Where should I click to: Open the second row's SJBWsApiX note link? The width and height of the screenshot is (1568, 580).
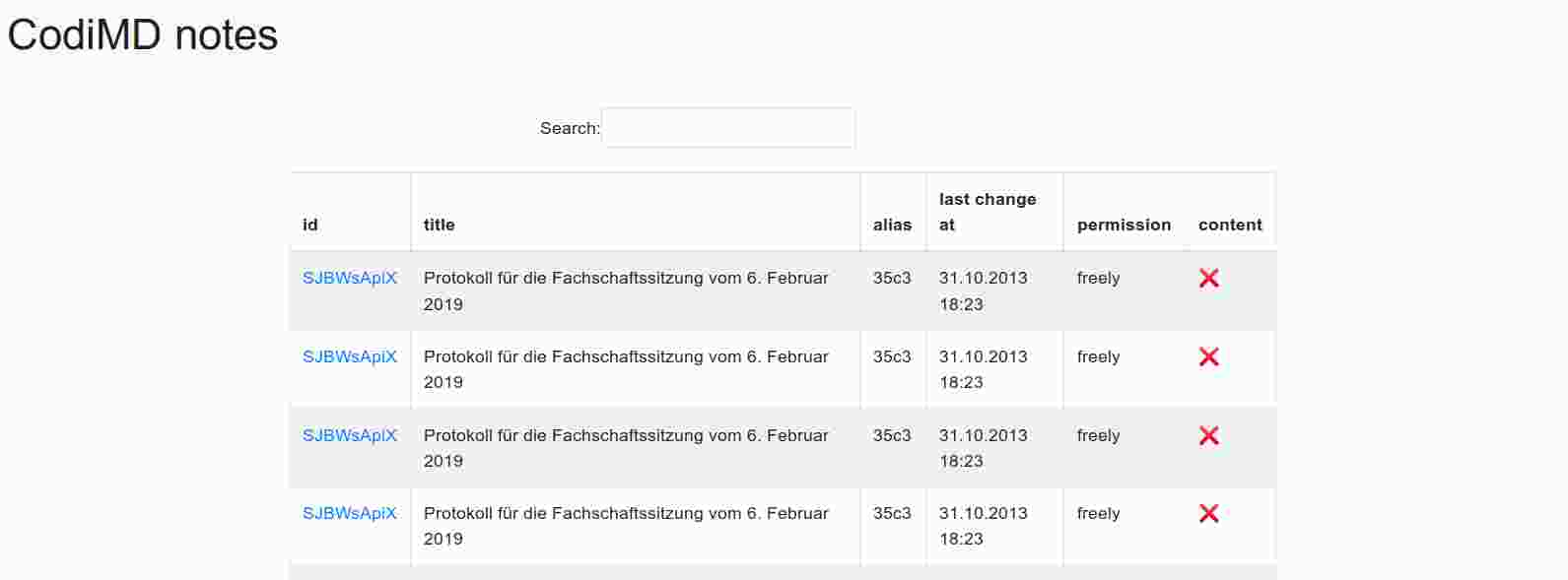350,357
